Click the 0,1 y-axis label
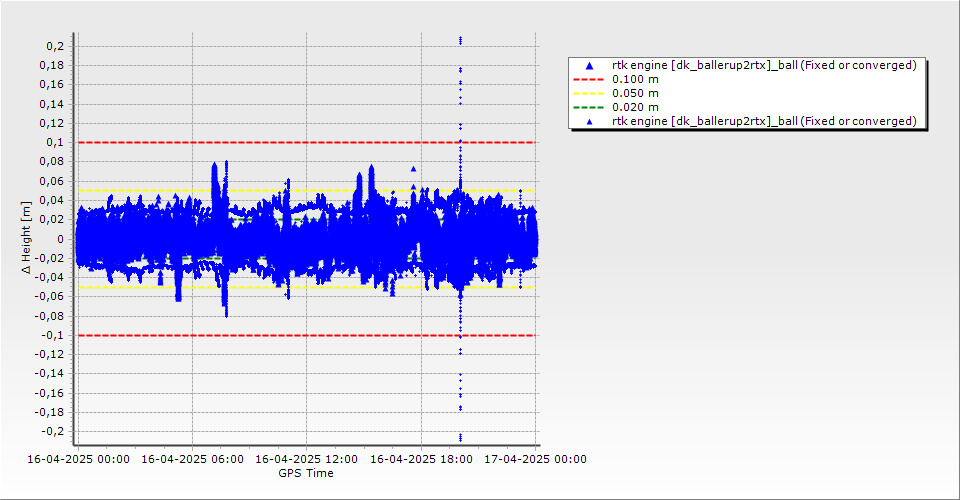This screenshot has height=500, width=960. (x=55, y=143)
